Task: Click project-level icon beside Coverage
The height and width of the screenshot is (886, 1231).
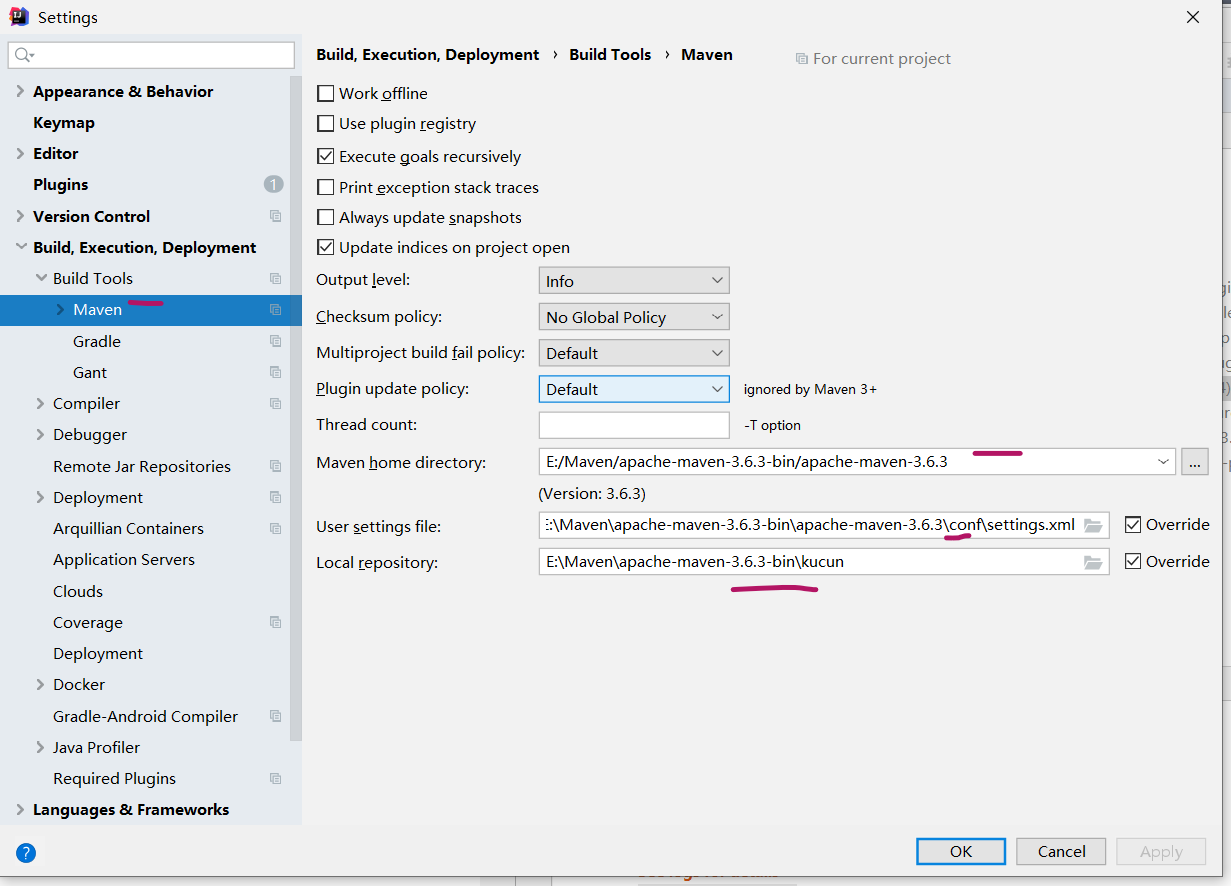Action: [275, 622]
